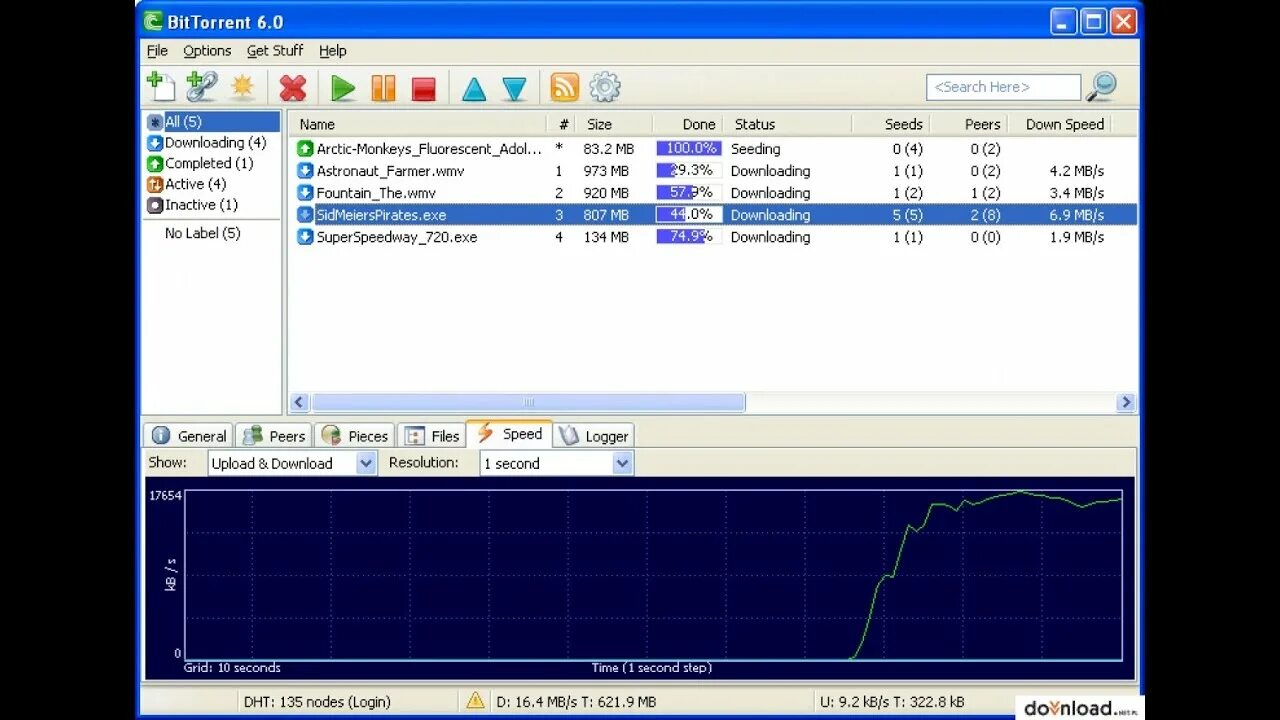Open the RSS Downloader icon

click(x=564, y=88)
